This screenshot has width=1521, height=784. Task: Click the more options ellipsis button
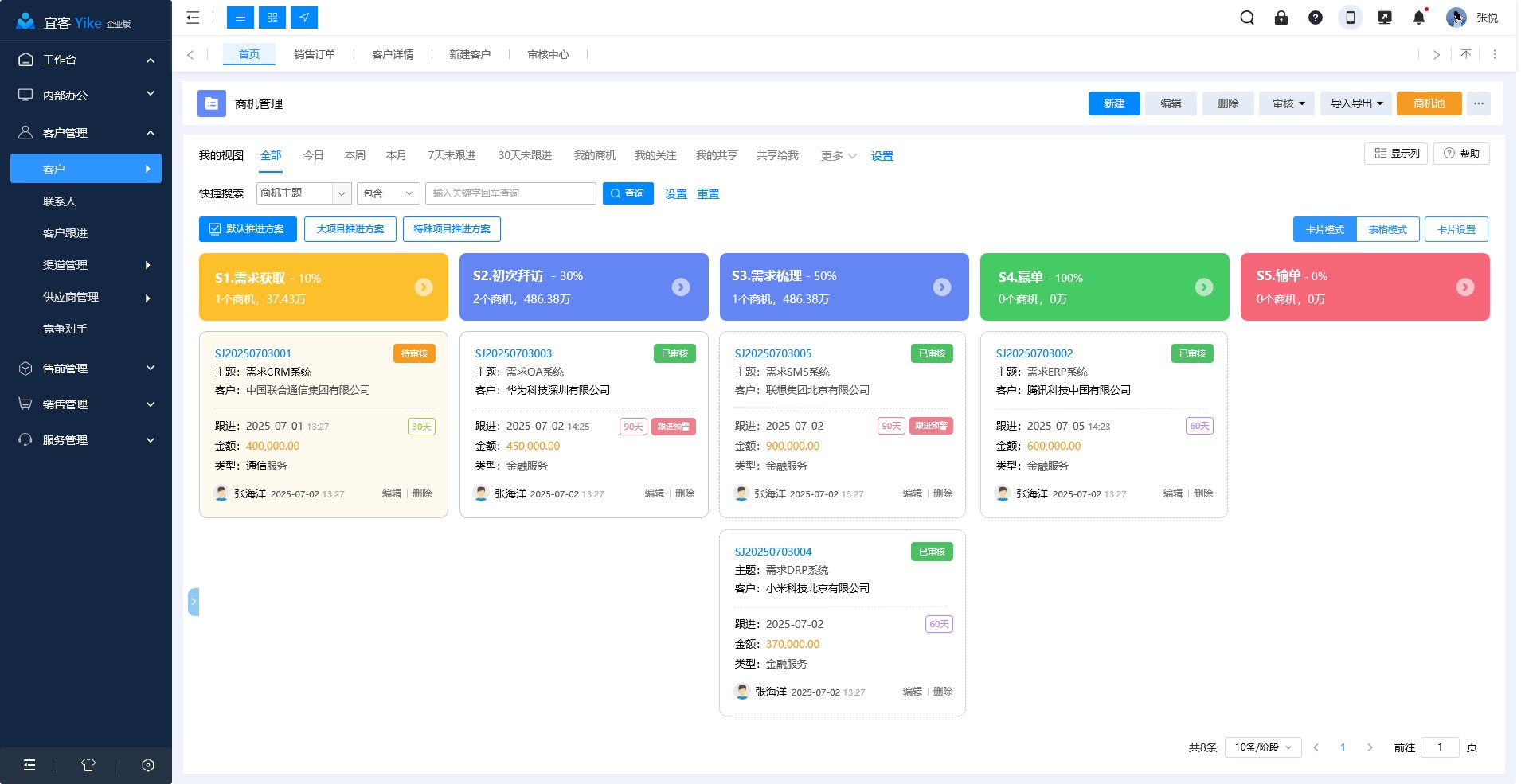(x=1479, y=103)
